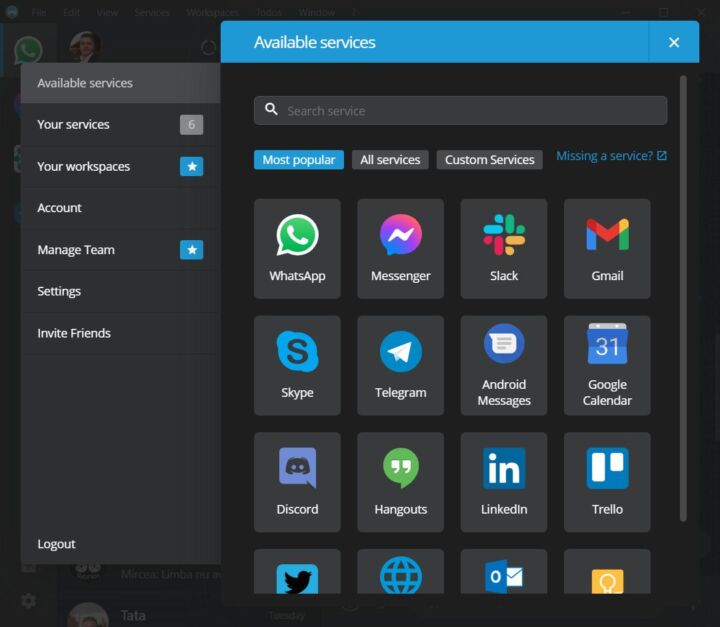
Task: Choose the globe website service tile
Action: pyautogui.click(x=400, y=571)
